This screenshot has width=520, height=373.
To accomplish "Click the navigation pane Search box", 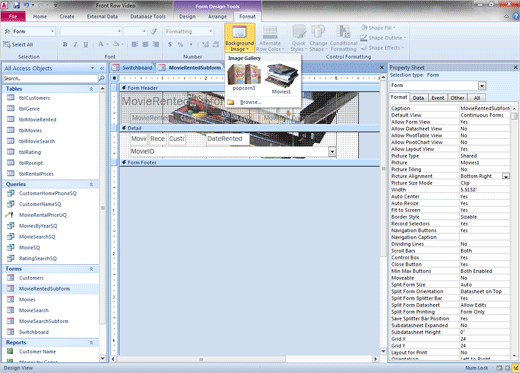I will tap(50, 78).
